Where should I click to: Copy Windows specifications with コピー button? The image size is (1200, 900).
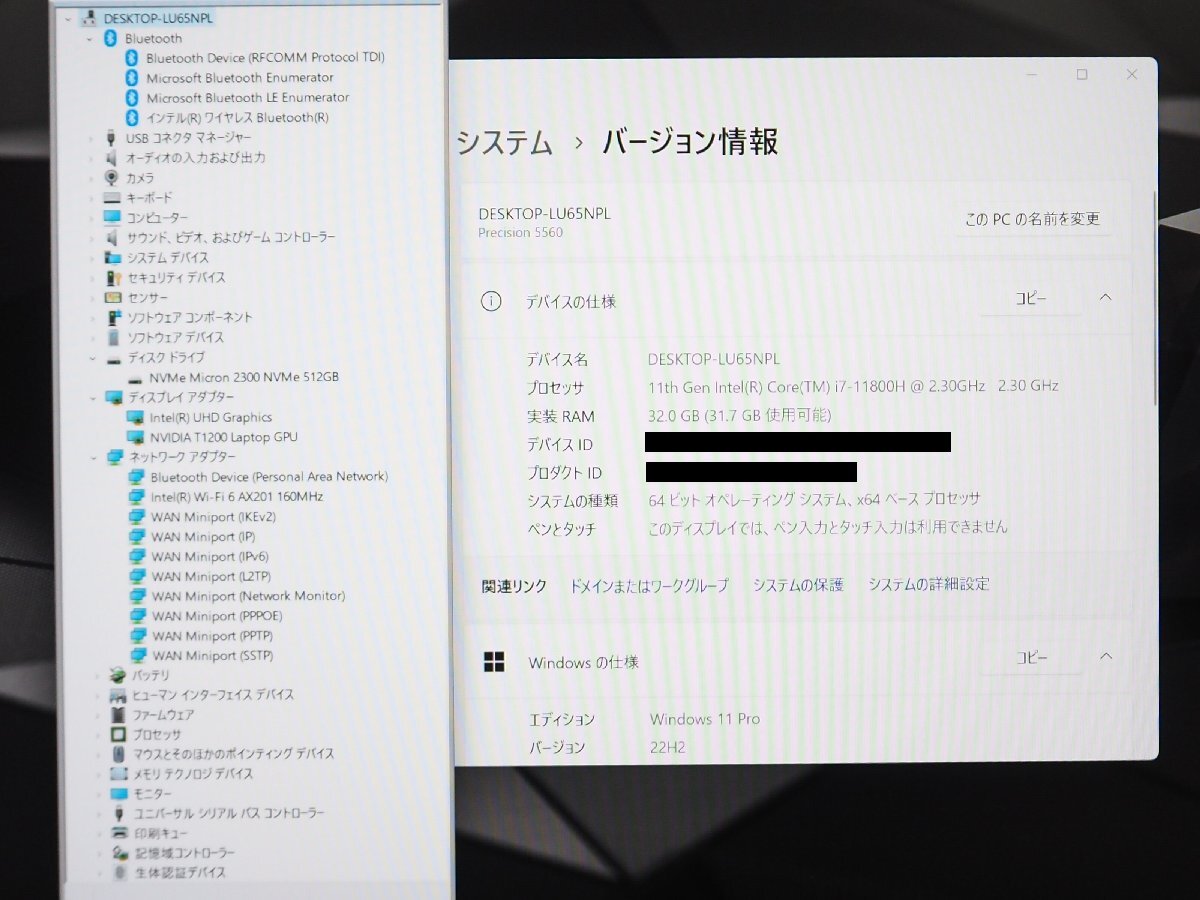click(1031, 658)
